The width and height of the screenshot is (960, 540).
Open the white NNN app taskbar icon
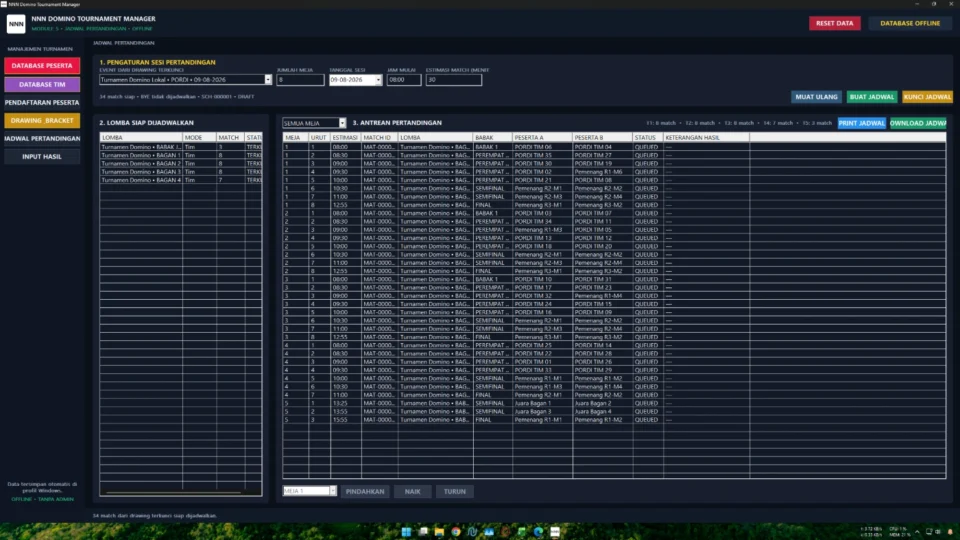pos(555,531)
